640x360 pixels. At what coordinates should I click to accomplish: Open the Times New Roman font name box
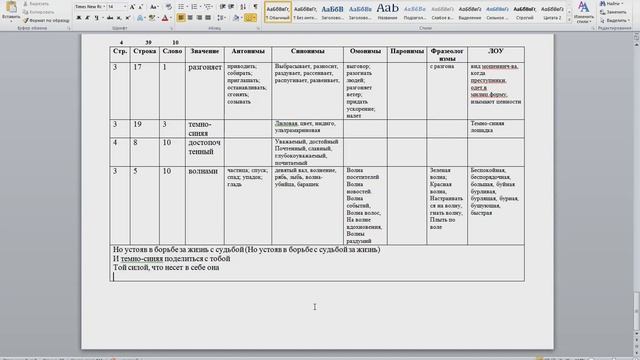pos(89,7)
